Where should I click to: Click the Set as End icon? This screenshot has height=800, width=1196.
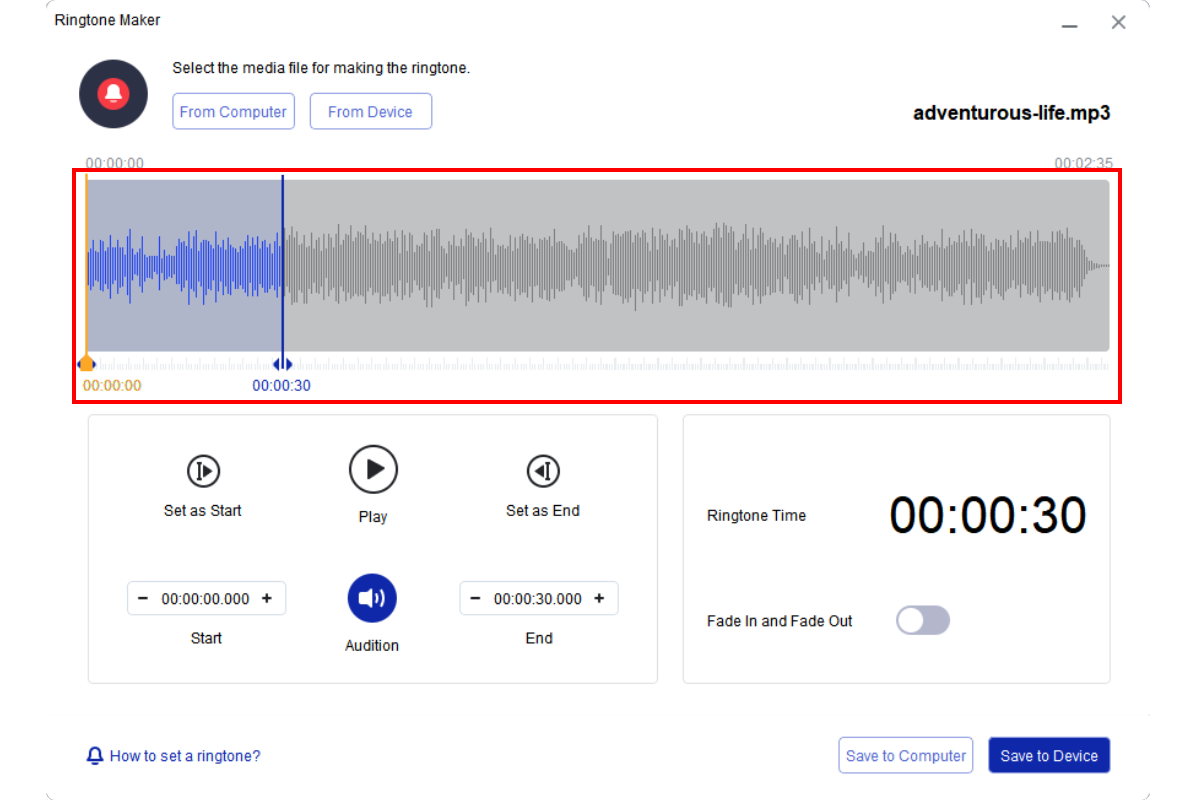543,471
